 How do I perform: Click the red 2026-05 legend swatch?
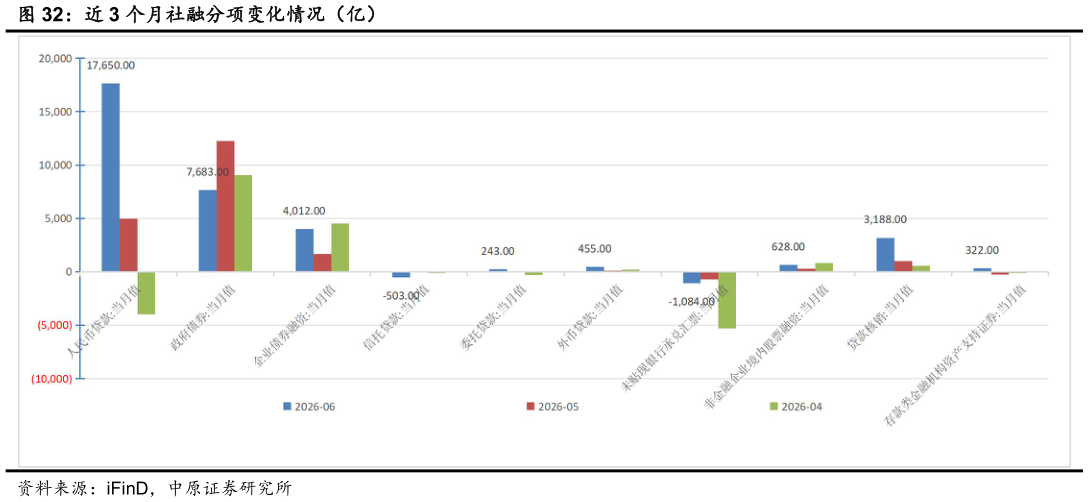[x=531, y=406]
